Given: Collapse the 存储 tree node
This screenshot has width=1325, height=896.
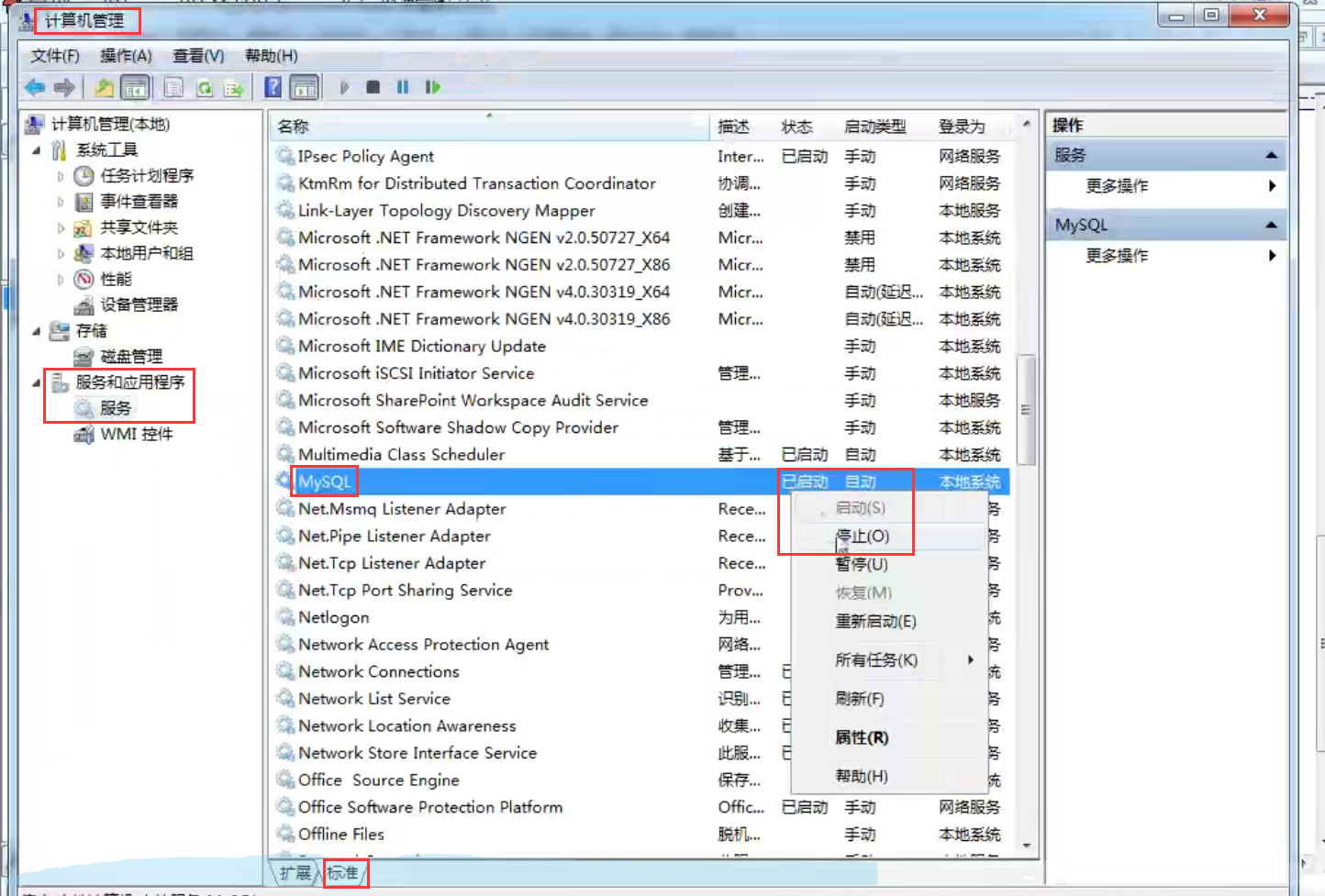Looking at the screenshot, I should click(x=37, y=330).
